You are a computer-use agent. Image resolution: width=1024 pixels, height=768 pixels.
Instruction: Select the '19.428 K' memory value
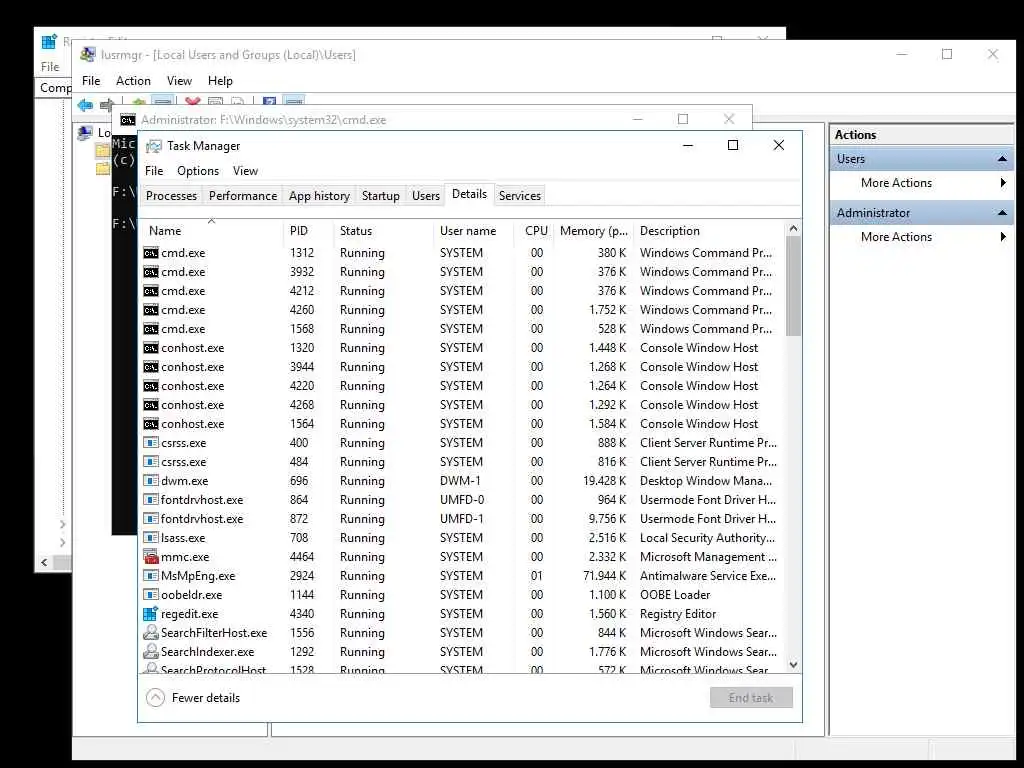pyautogui.click(x=605, y=481)
